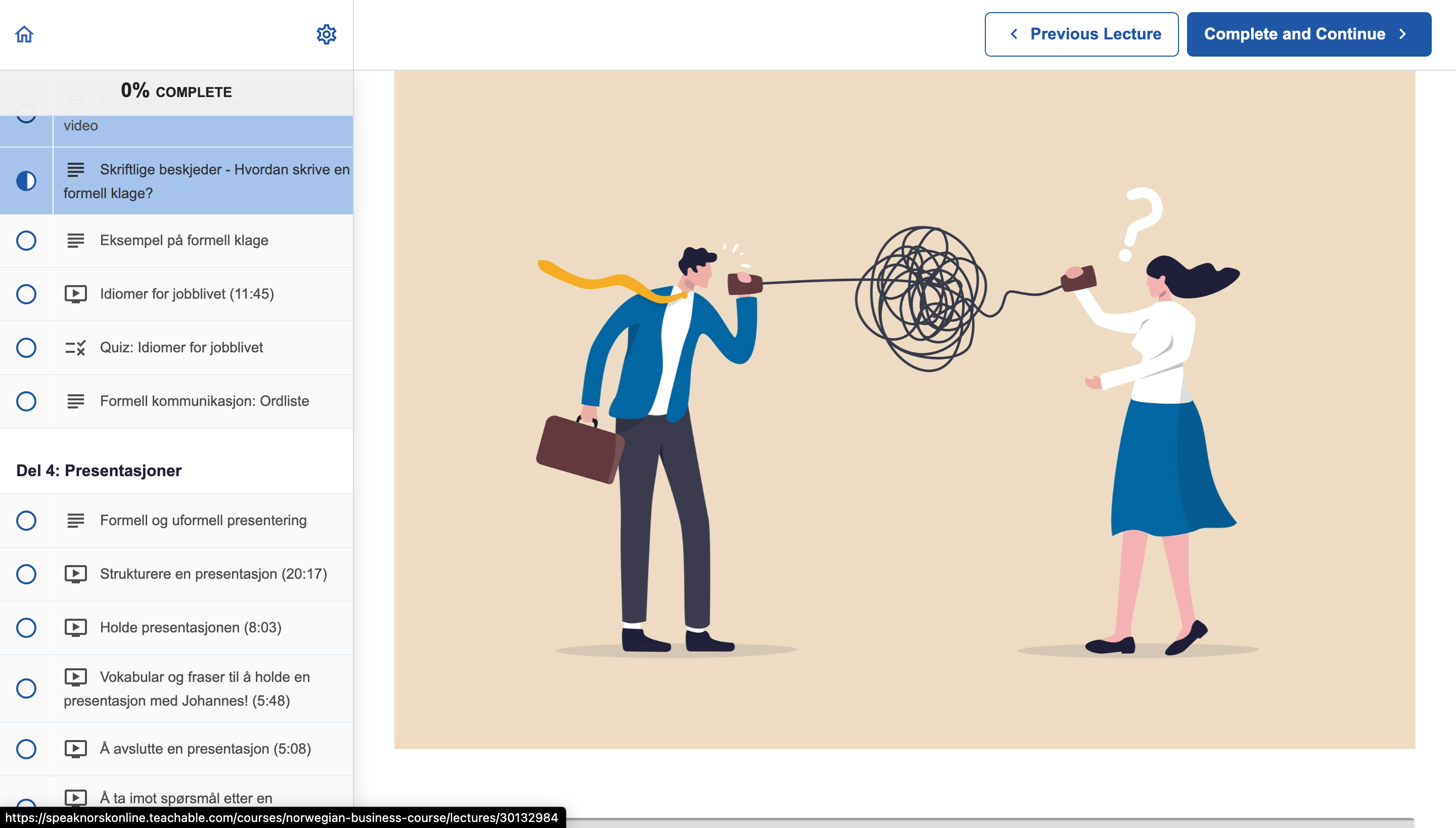
Task: Toggle completion circle for Å avslutte en presentasjon
Action: pos(26,749)
